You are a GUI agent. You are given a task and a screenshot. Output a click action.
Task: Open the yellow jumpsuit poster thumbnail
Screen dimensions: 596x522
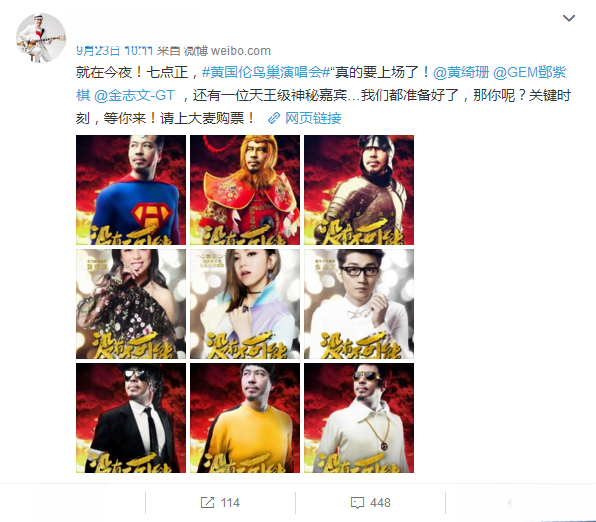point(245,418)
